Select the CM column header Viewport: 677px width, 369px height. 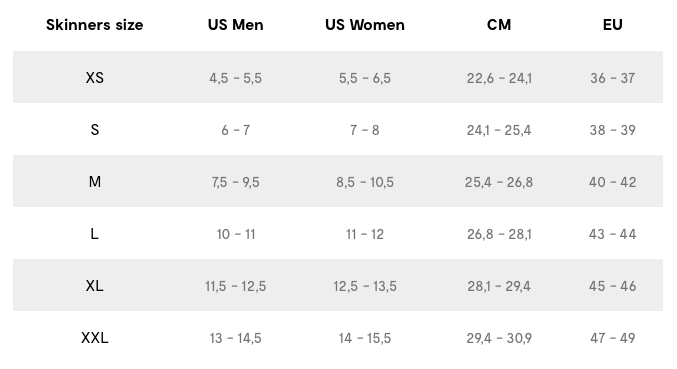[x=499, y=25]
